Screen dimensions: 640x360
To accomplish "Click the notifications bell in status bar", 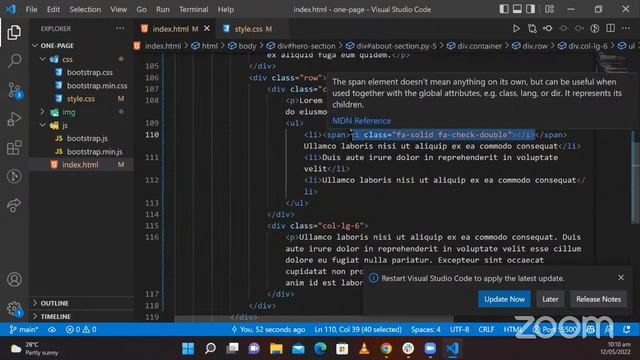I will (627, 329).
